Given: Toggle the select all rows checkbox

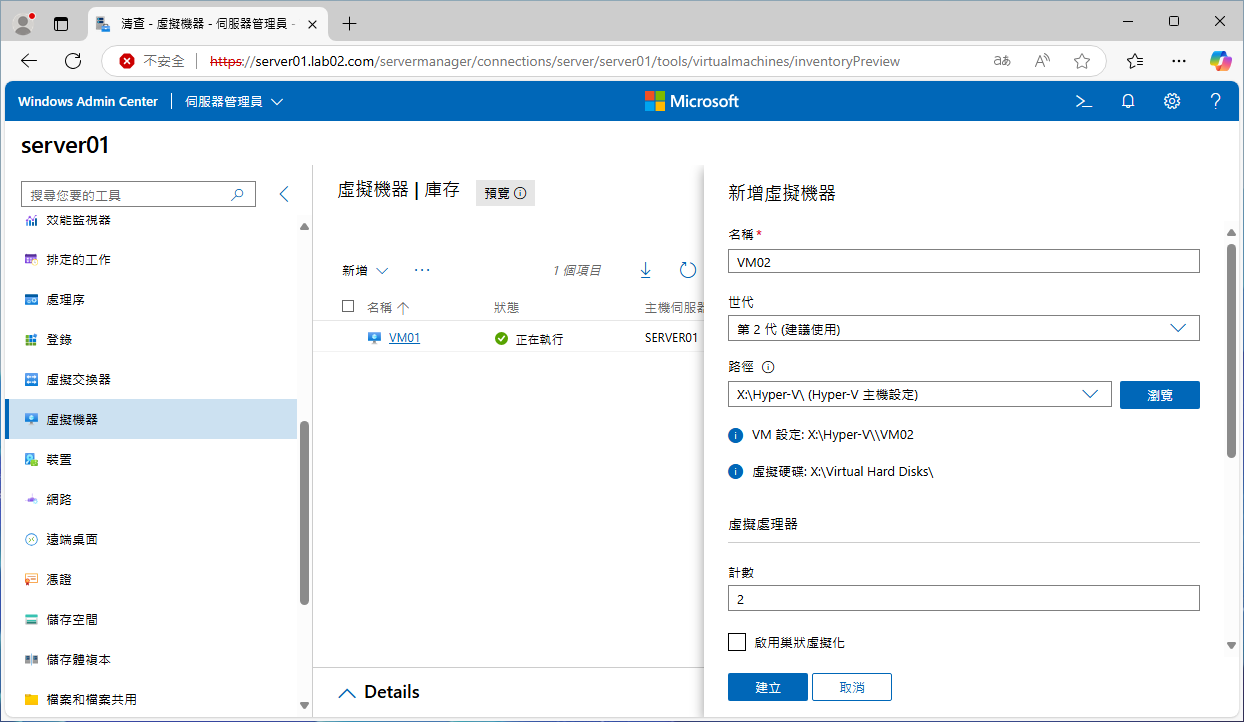Looking at the screenshot, I should click(x=348, y=307).
